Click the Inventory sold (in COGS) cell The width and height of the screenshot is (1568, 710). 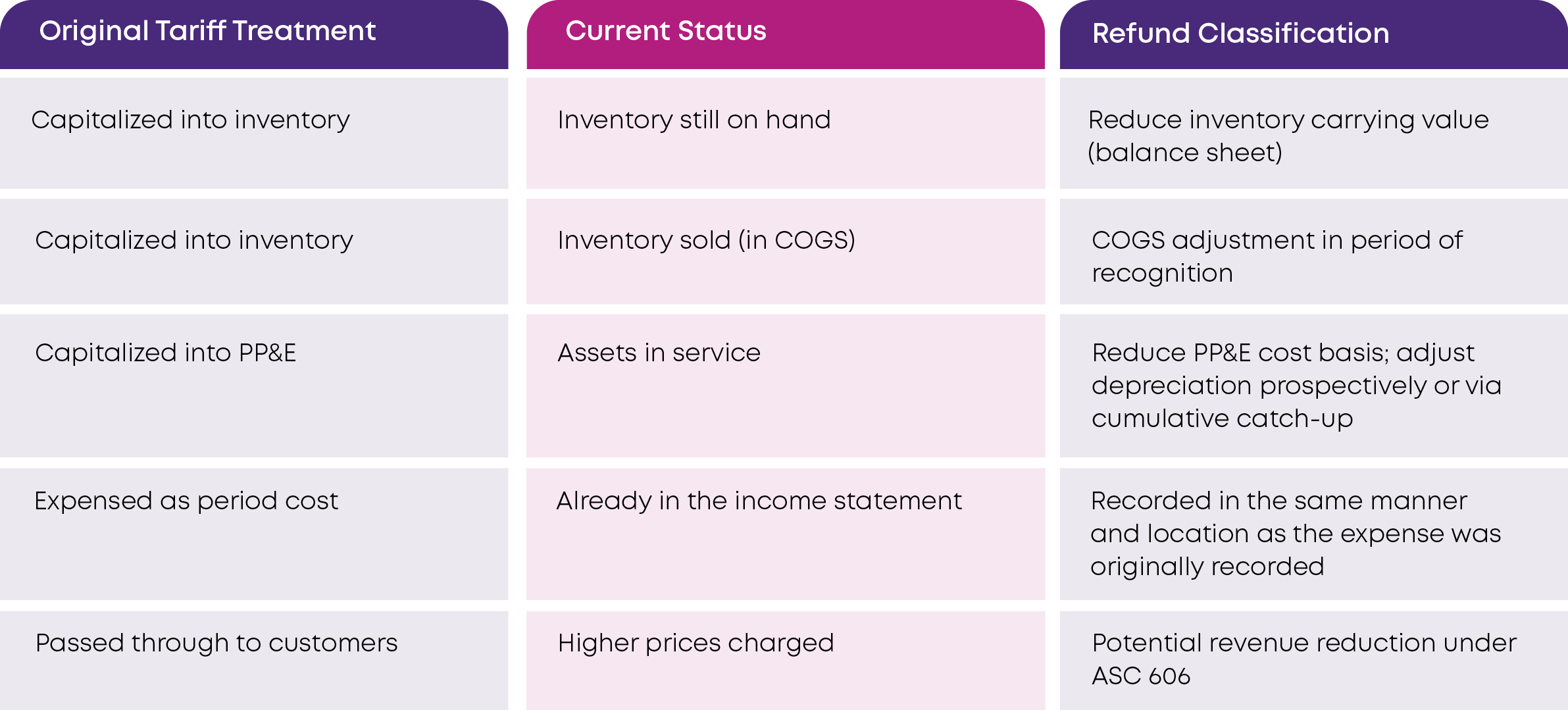(706, 241)
